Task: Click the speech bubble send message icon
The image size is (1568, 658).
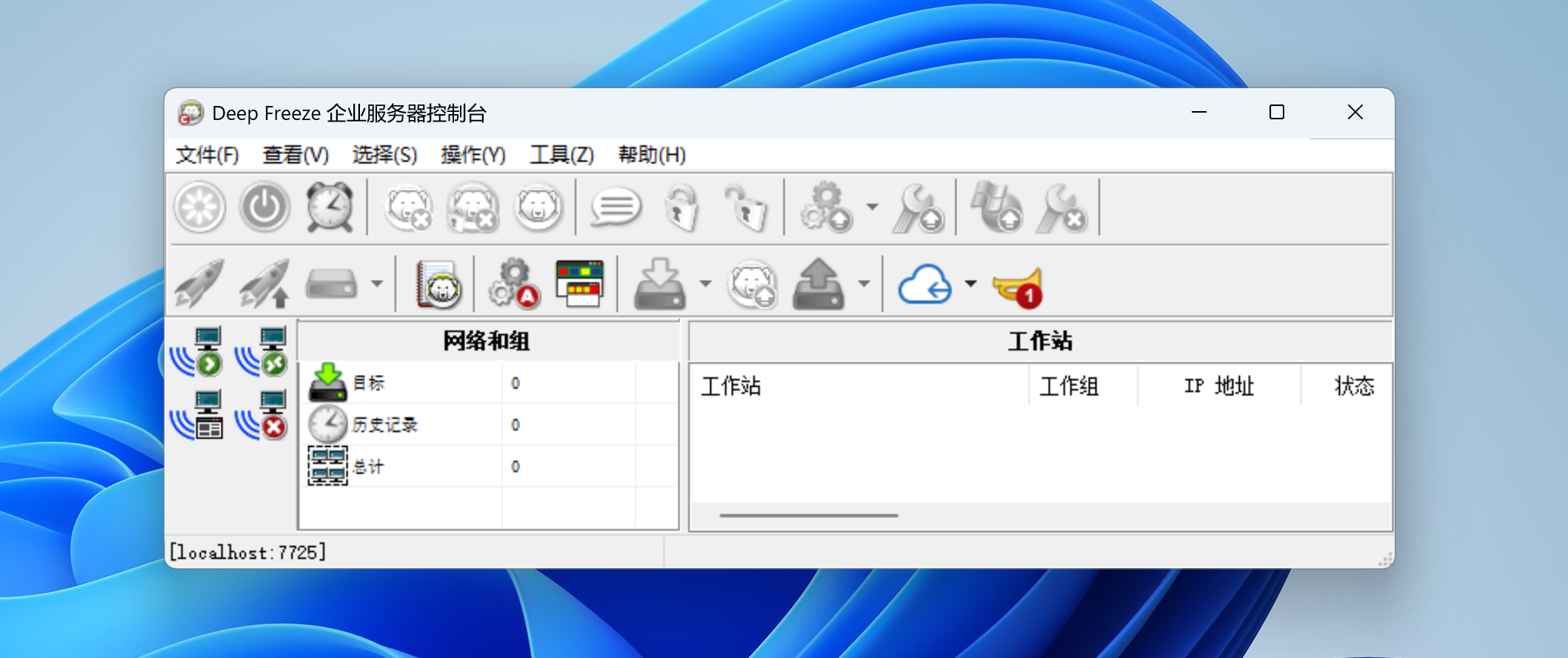Action: pos(615,207)
